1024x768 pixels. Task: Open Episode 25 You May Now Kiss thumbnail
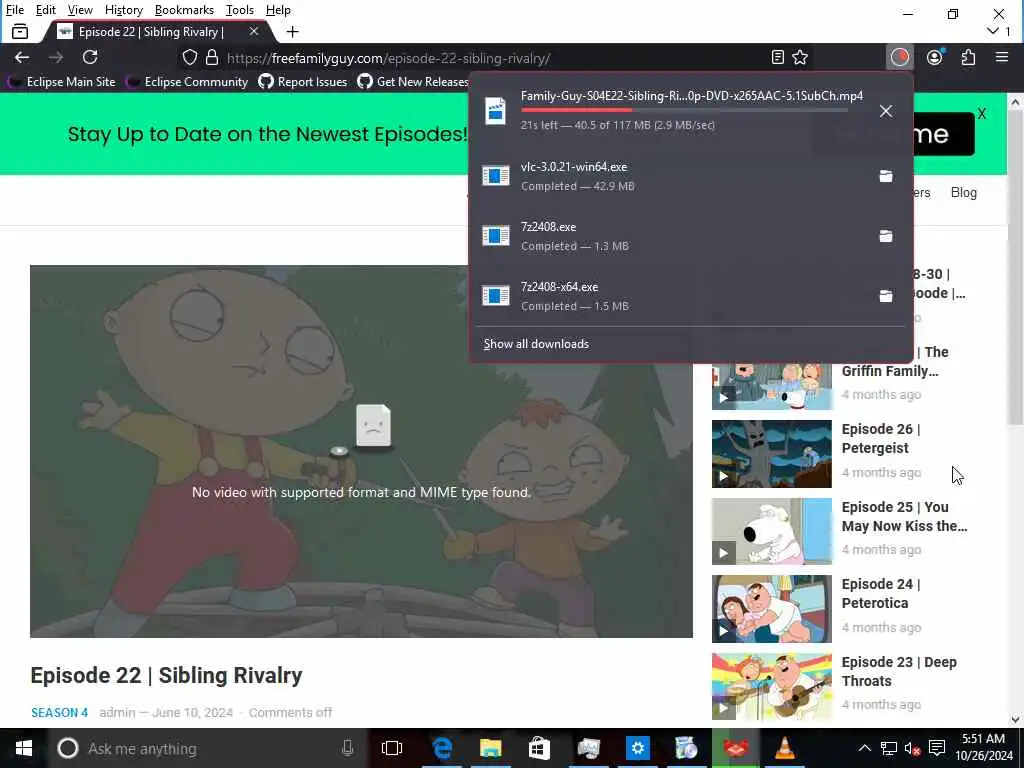point(771,531)
